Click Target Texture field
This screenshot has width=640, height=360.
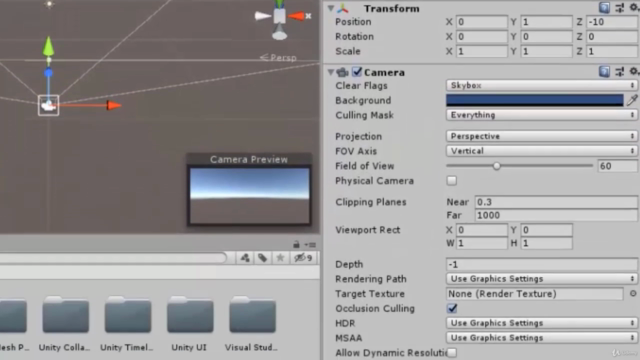pyautogui.click(x=535, y=293)
